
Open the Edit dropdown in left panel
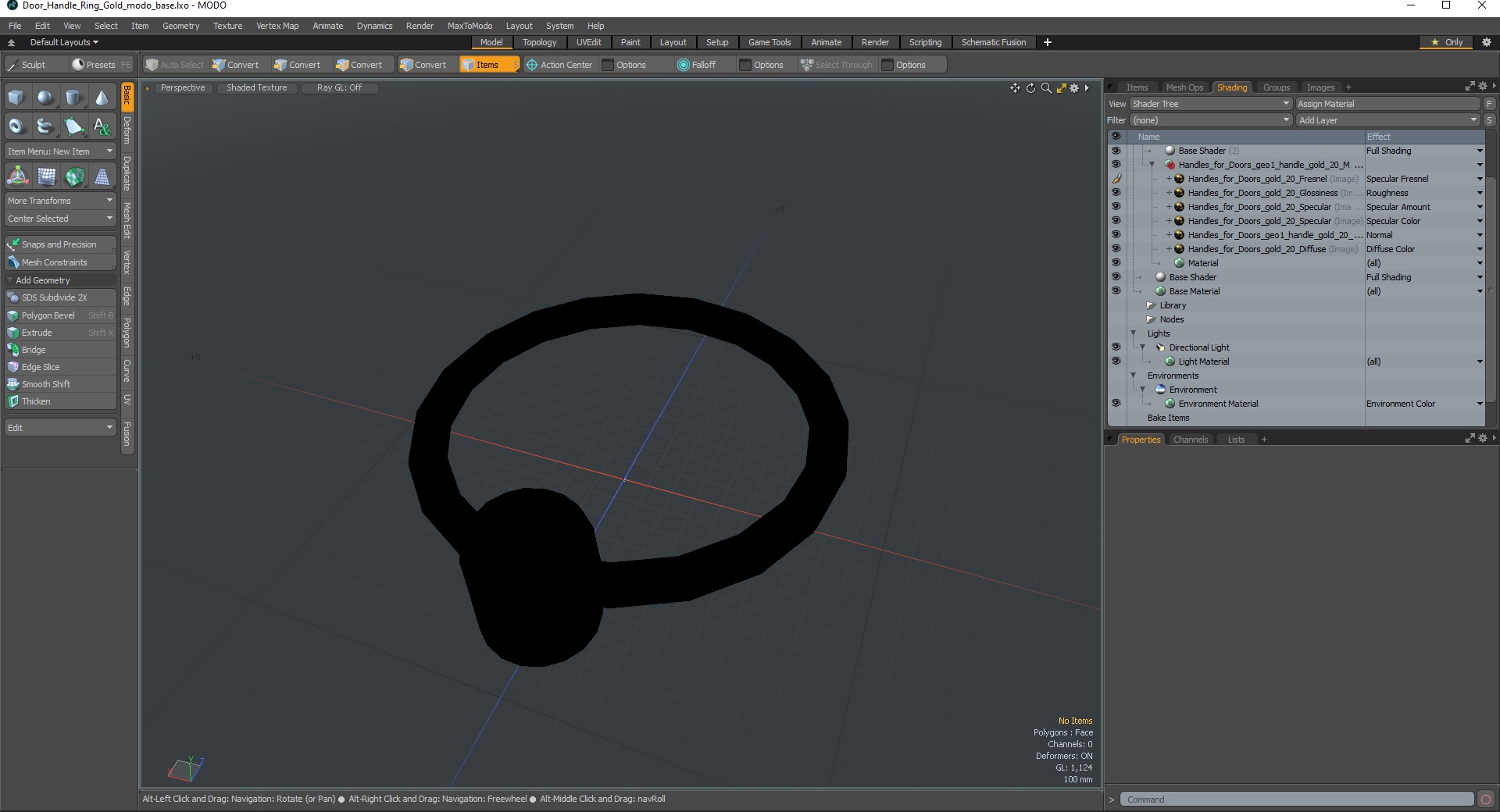(60, 428)
